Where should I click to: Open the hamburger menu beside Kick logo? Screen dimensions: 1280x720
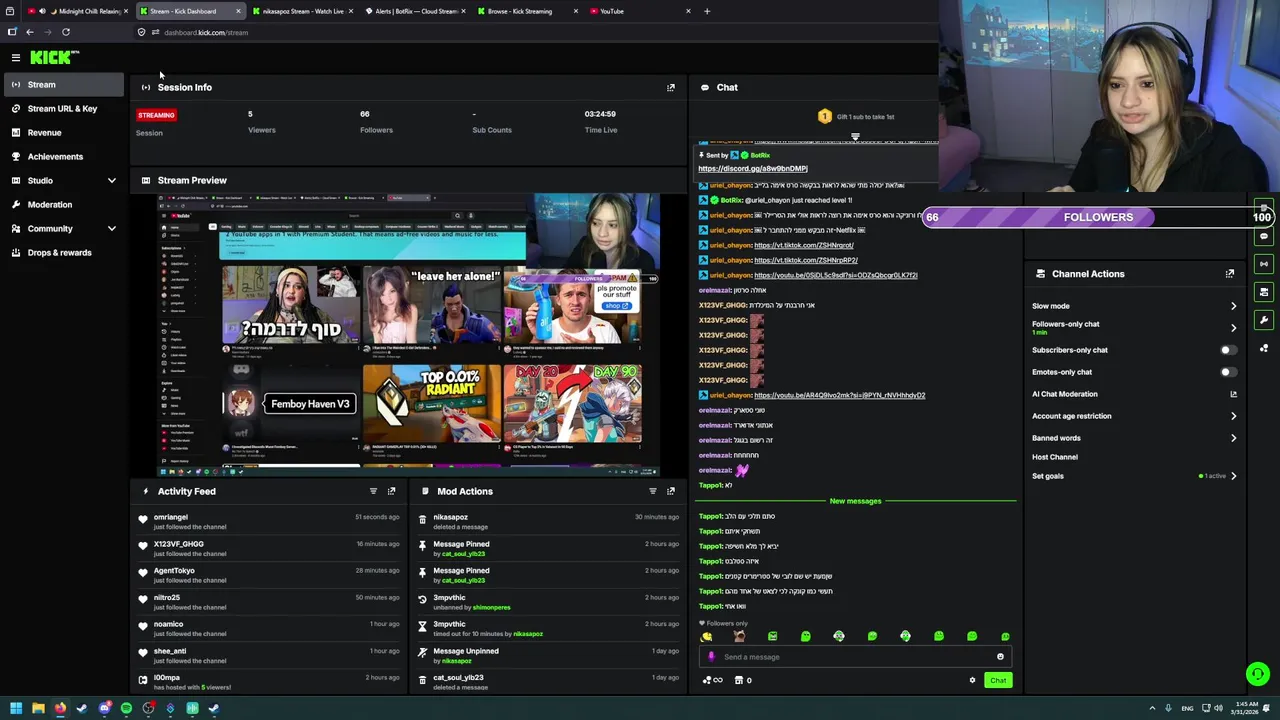click(x=15, y=58)
